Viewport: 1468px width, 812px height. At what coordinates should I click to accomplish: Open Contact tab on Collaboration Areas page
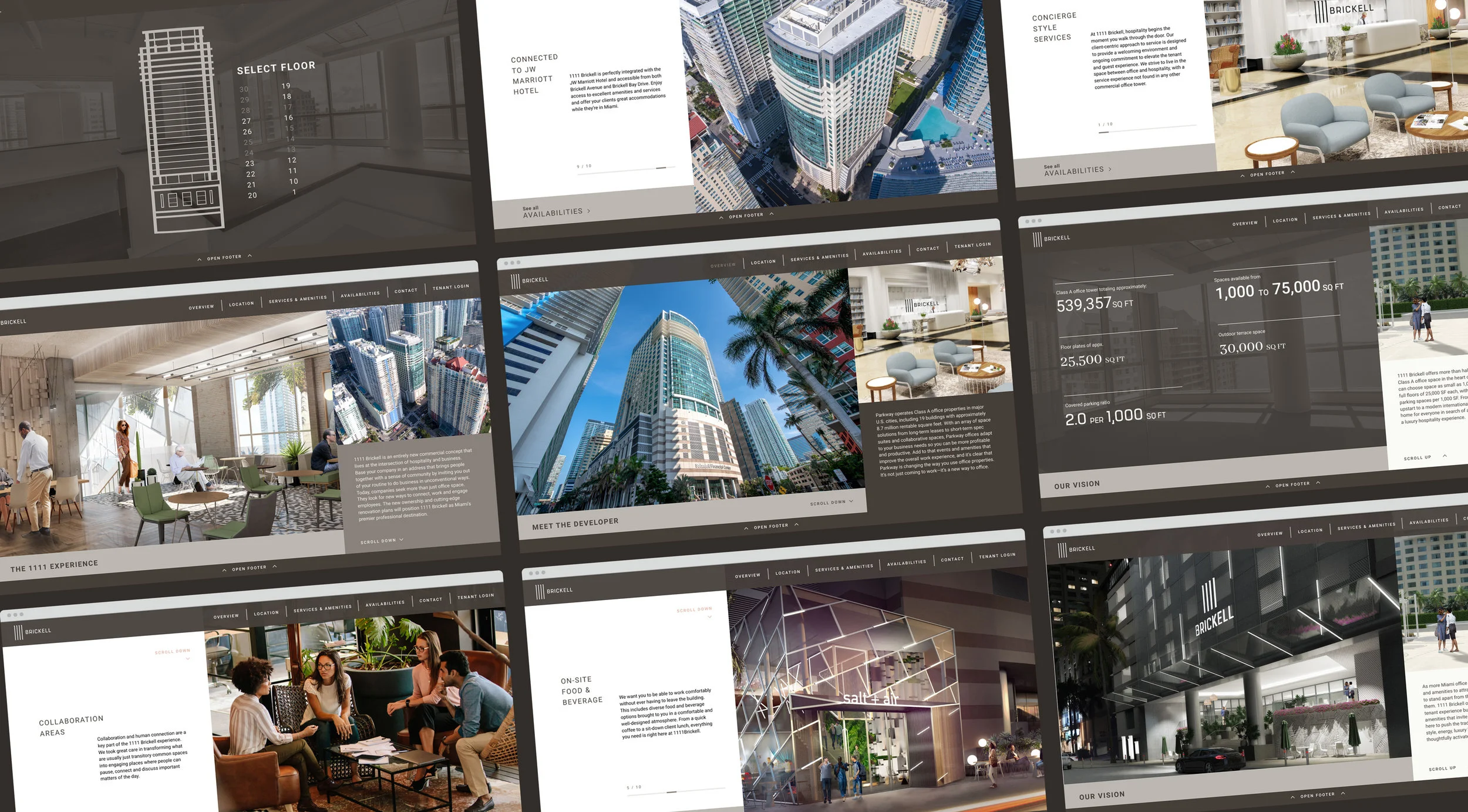click(x=430, y=599)
